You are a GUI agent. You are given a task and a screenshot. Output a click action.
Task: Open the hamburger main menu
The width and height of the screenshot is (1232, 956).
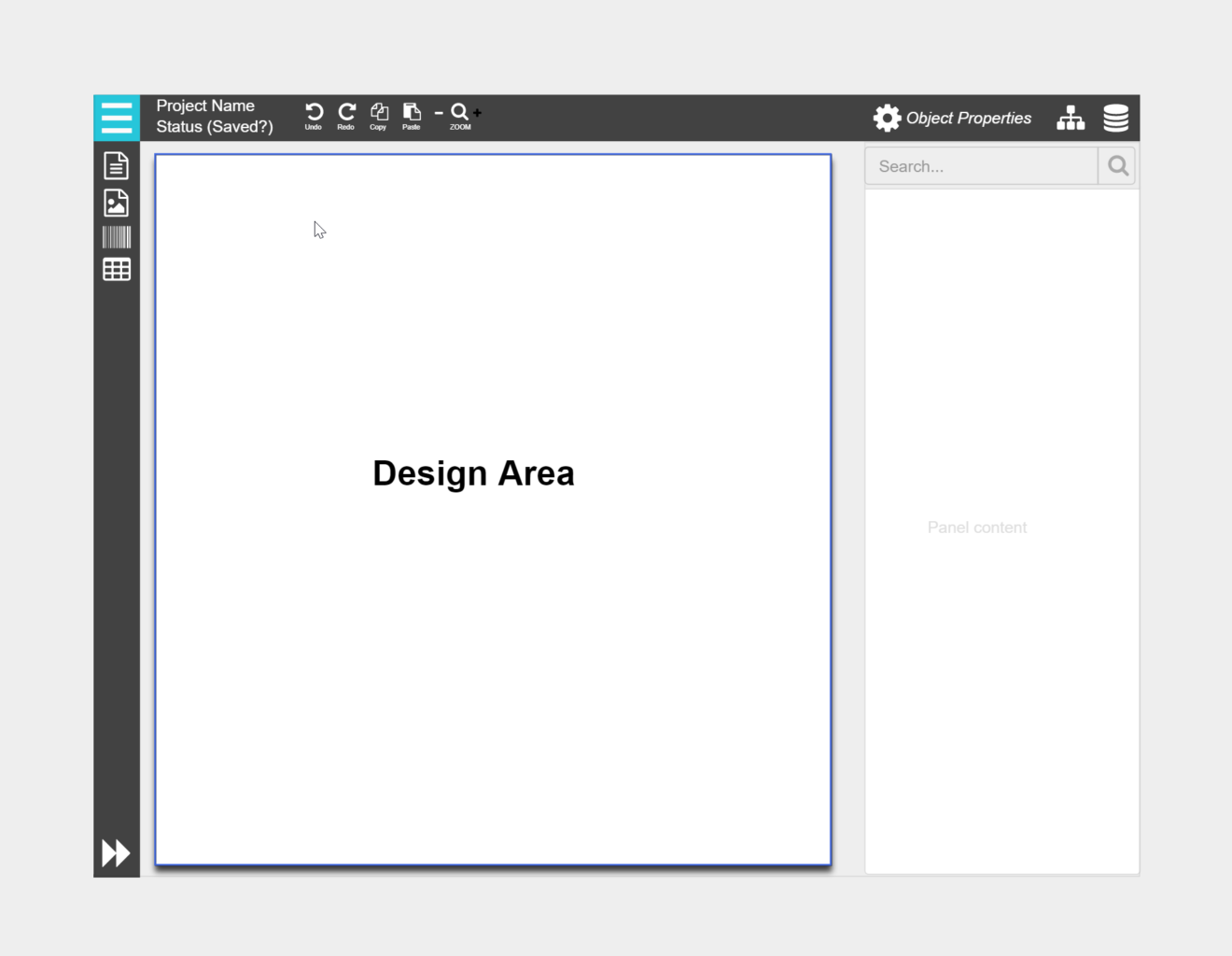point(116,118)
